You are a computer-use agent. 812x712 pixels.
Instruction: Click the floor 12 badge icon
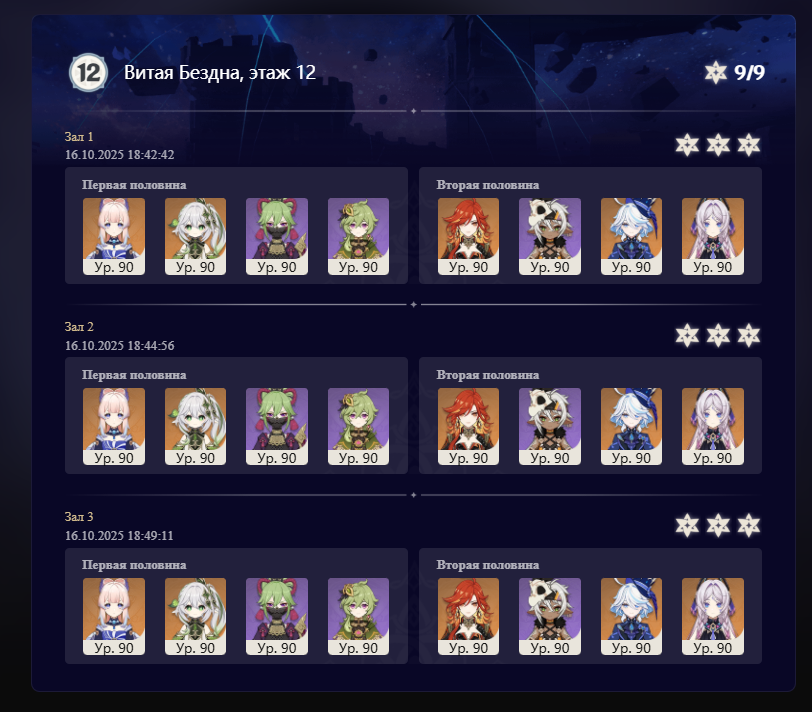coord(89,72)
